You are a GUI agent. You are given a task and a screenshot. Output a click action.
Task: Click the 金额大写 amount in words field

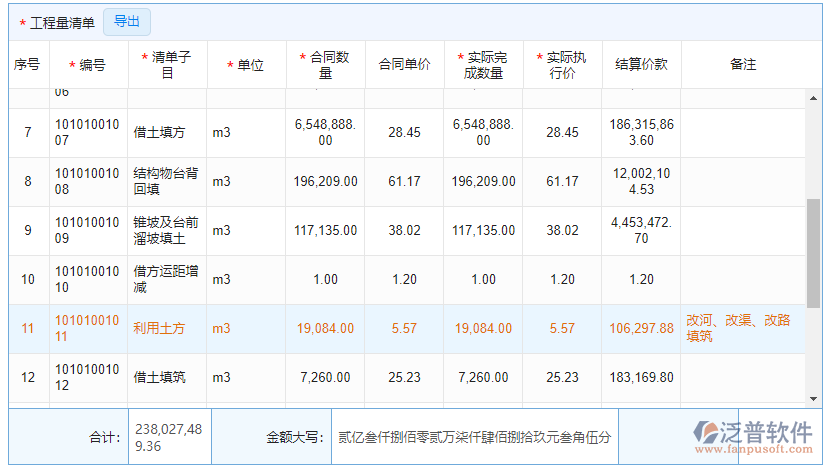(x=474, y=437)
